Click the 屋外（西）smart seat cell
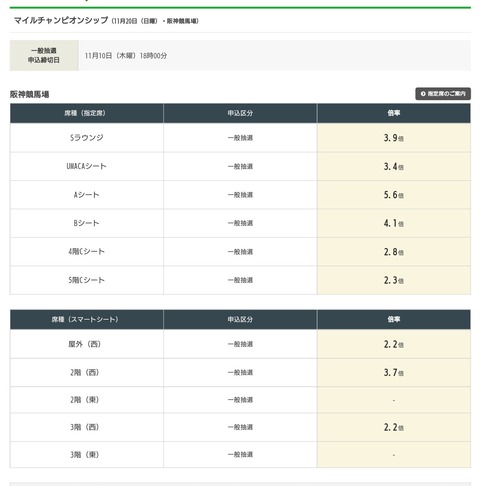The image size is (480, 486). (x=87, y=344)
